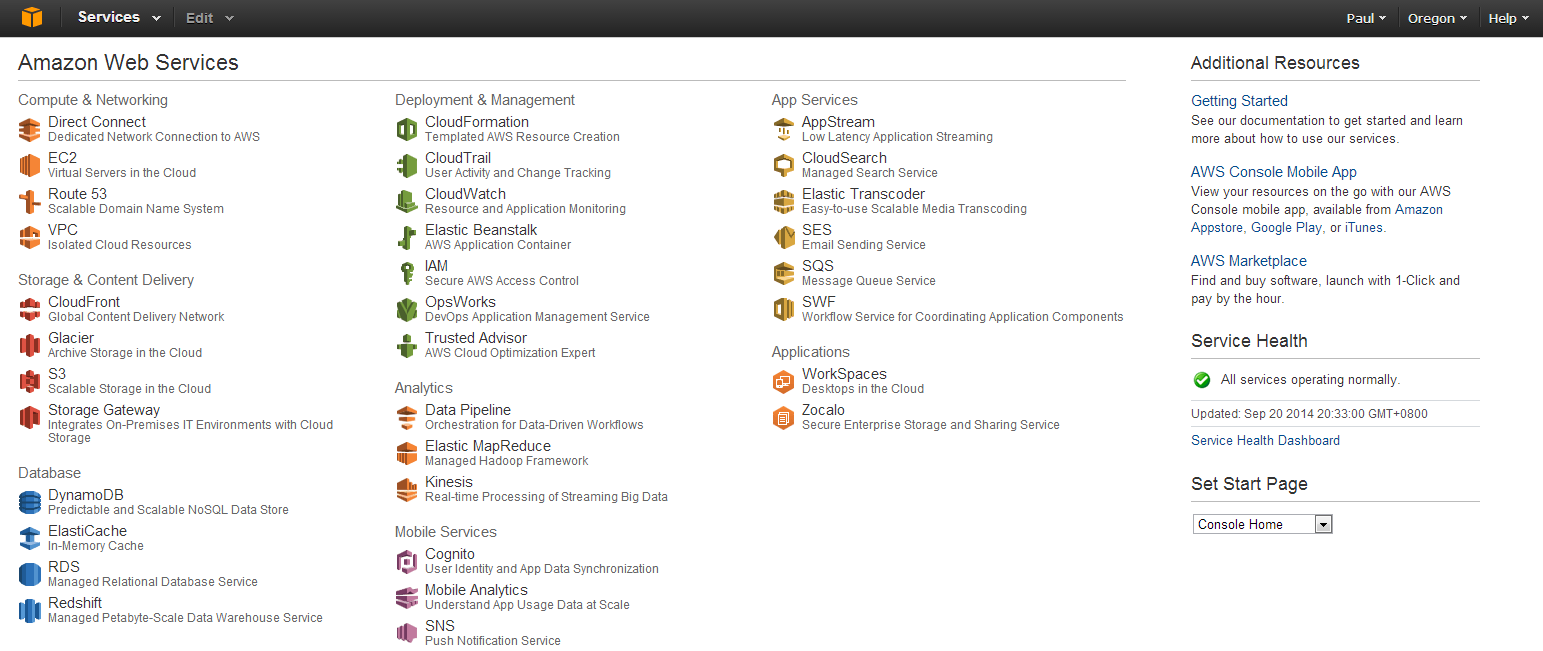This screenshot has height=651, width=1543.
Task: Open the Console Home start page dropdown
Action: click(x=1263, y=524)
